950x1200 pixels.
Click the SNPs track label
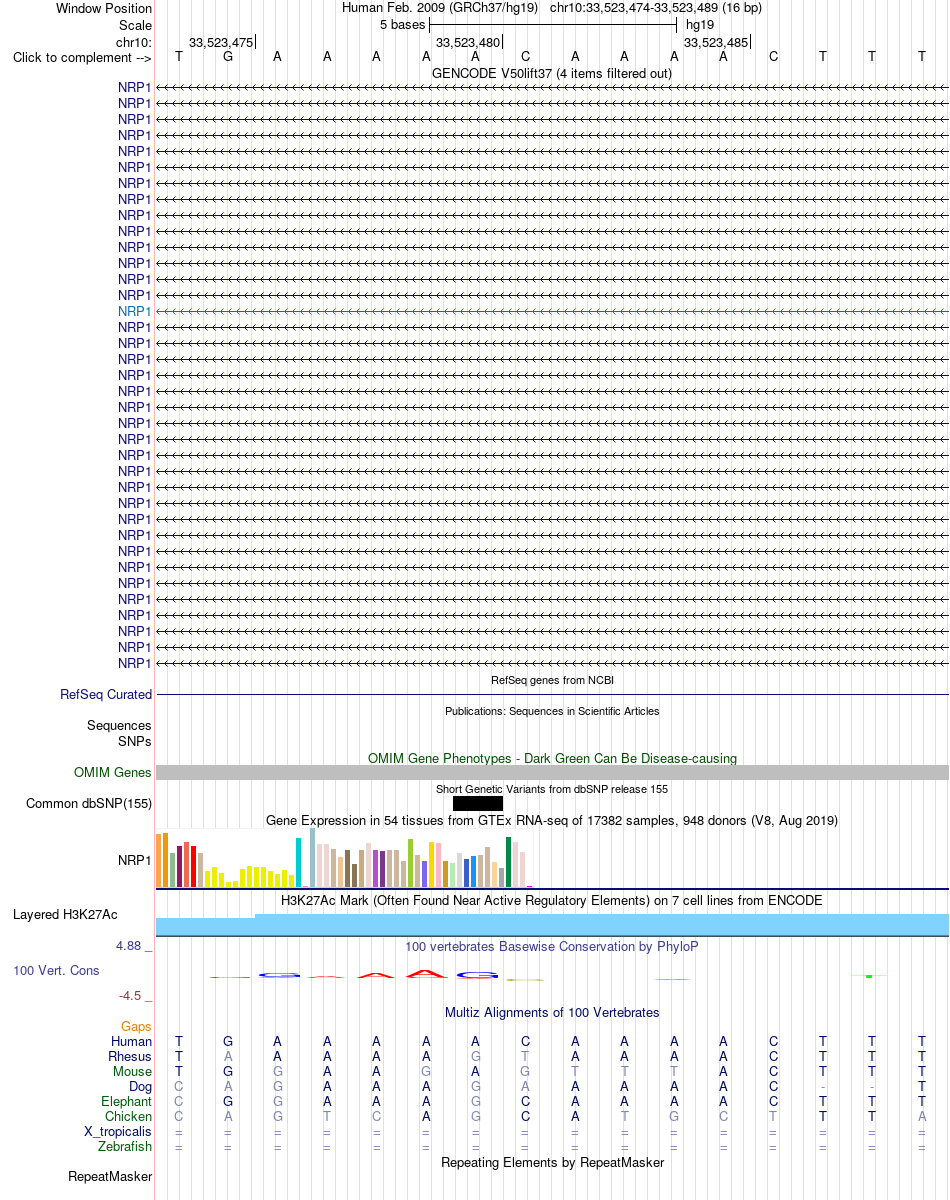[135, 741]
